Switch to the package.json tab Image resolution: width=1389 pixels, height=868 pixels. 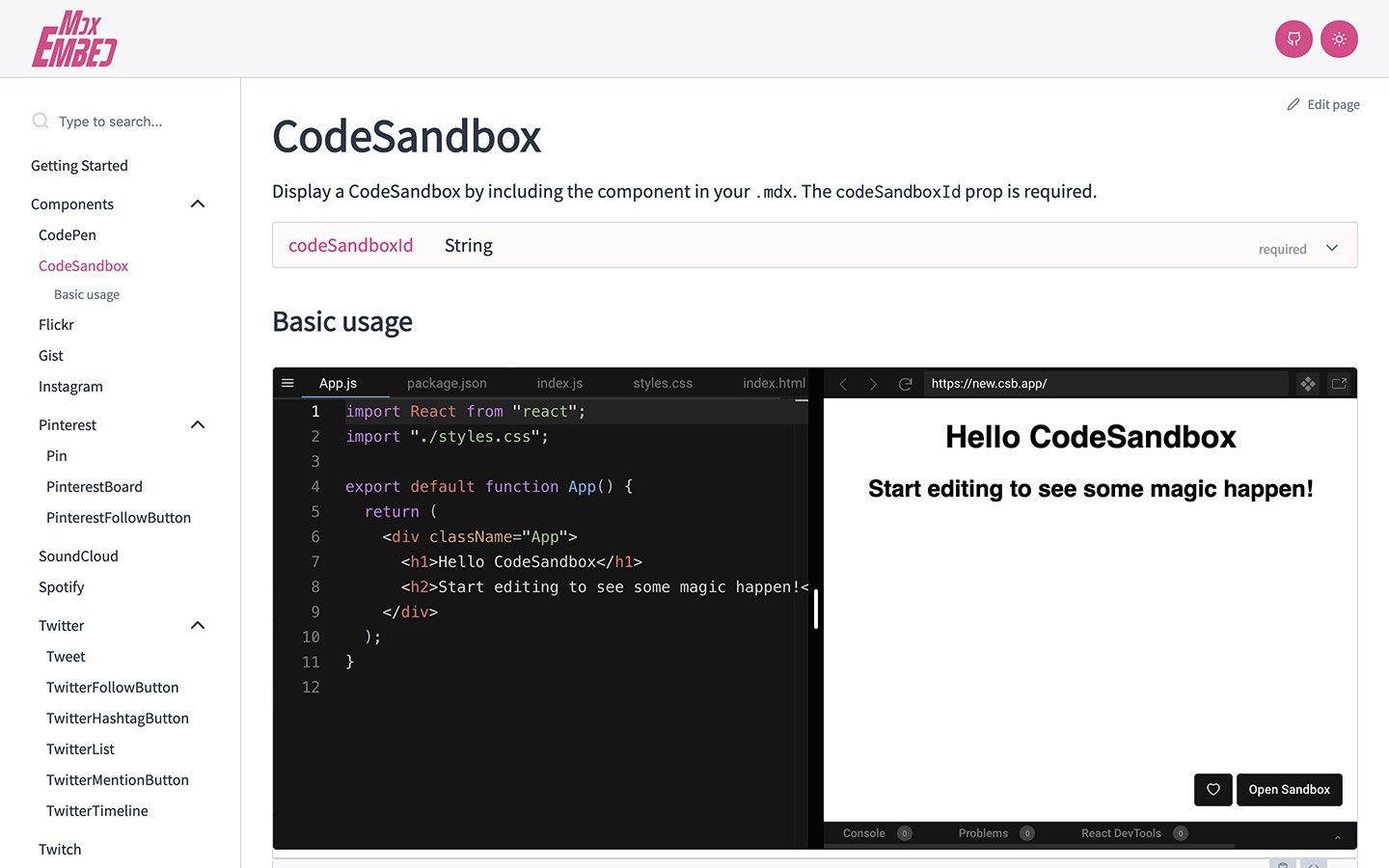click(x=447, y=383)
